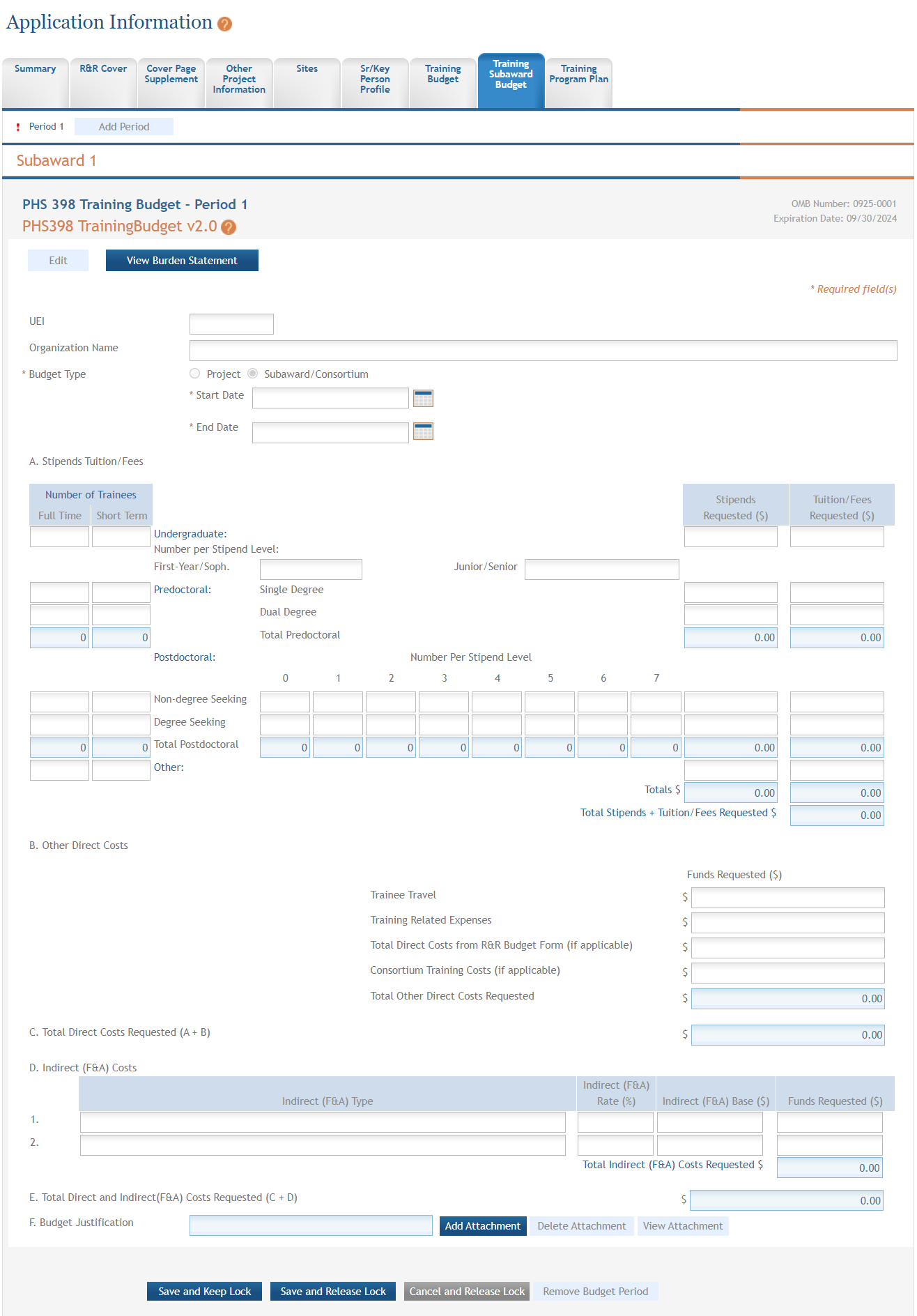
Task: Click the help icon next to PHS398 TrainingBudget v2.0
Action: (x=229, y=227)
